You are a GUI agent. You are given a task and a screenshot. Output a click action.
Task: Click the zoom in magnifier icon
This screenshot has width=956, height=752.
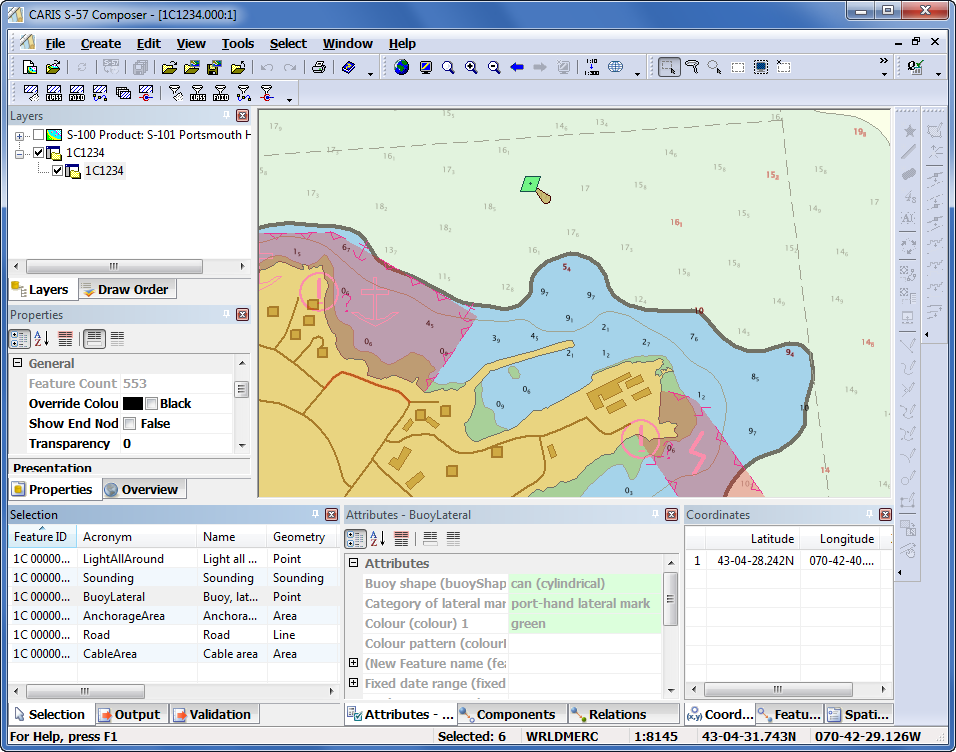pyautogui.click(x=471, y=67)
